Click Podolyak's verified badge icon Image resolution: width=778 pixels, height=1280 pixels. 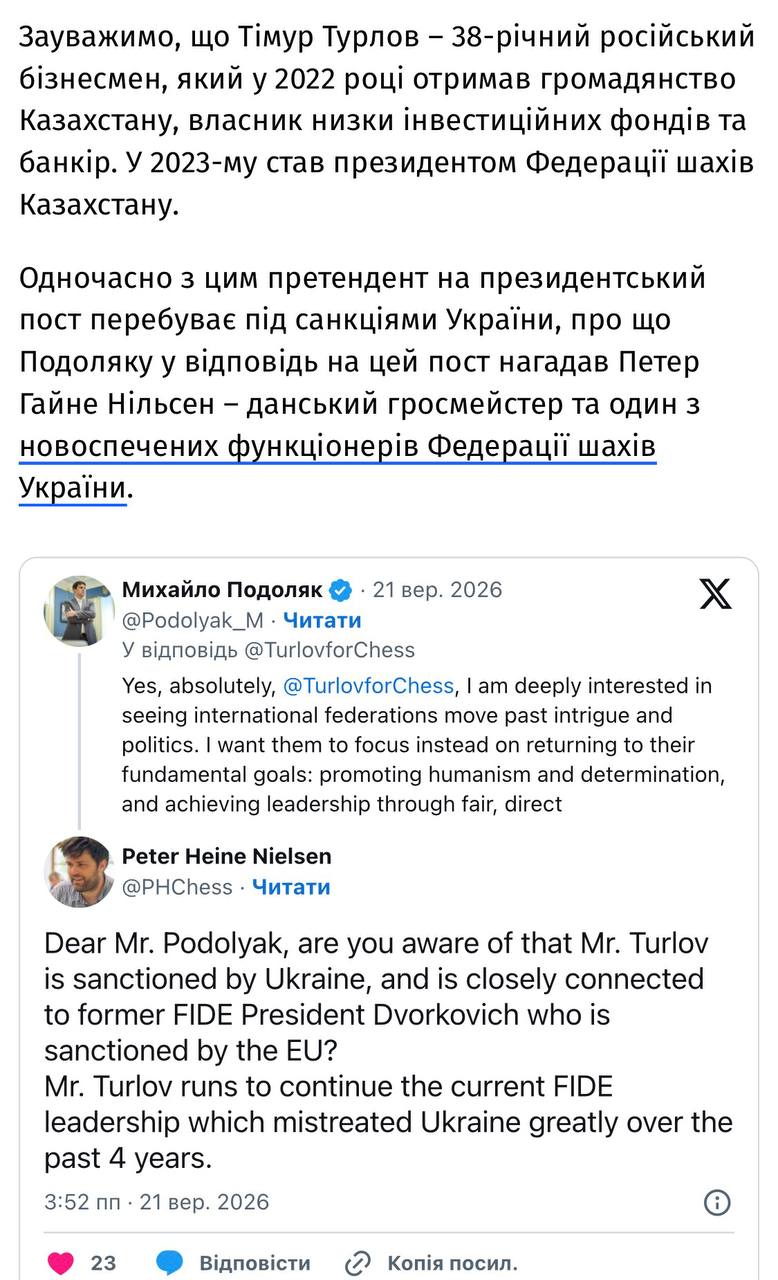tap(341, 590)
